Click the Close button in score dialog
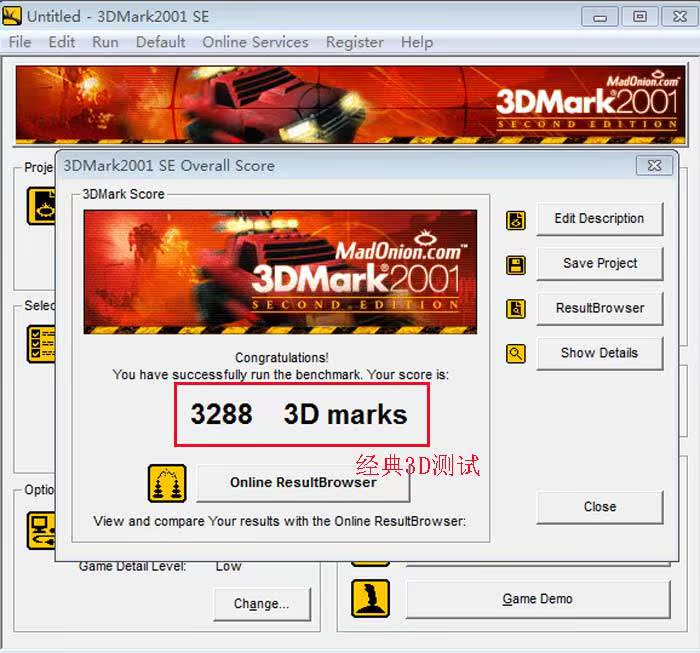700x653 pixels. click(600, 507)
